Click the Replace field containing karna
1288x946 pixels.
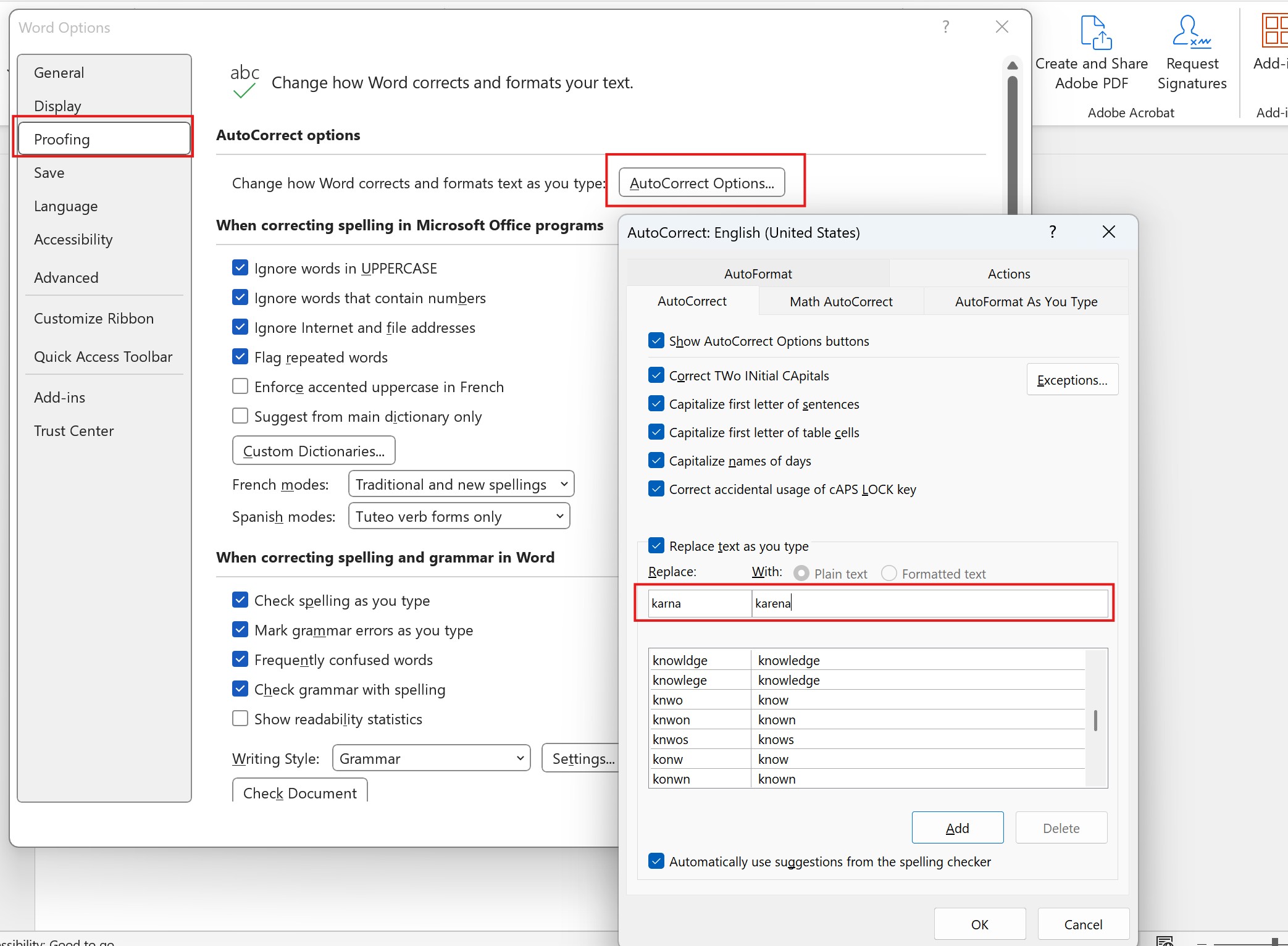tap(698, 603)
